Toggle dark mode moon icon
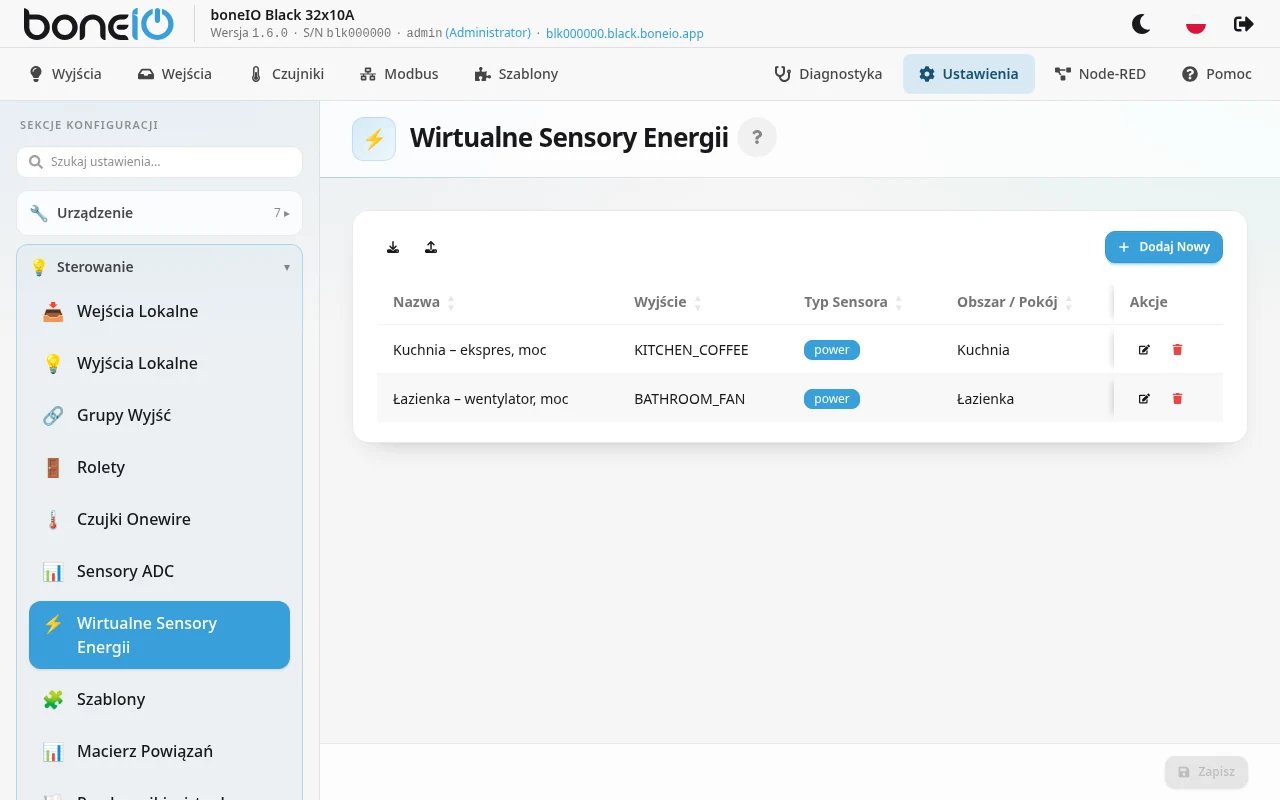The image size is (1280, 800). pos(1141,24)
